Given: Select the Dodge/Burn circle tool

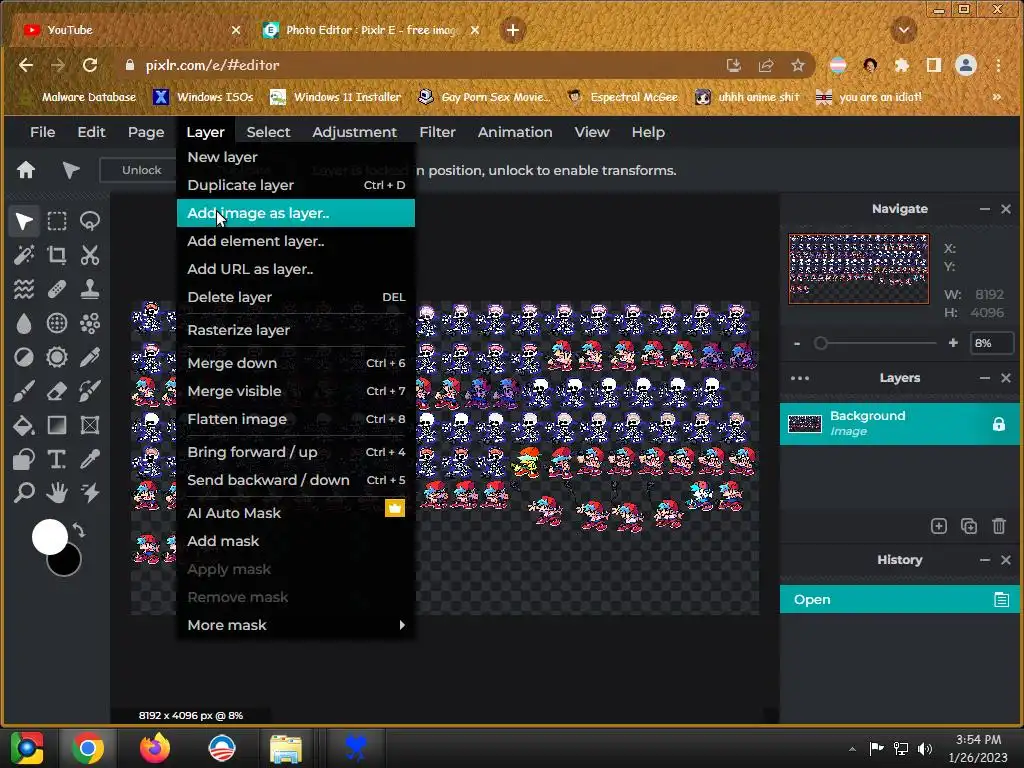Looking at the screenshot, I should [x=24, y=357].
